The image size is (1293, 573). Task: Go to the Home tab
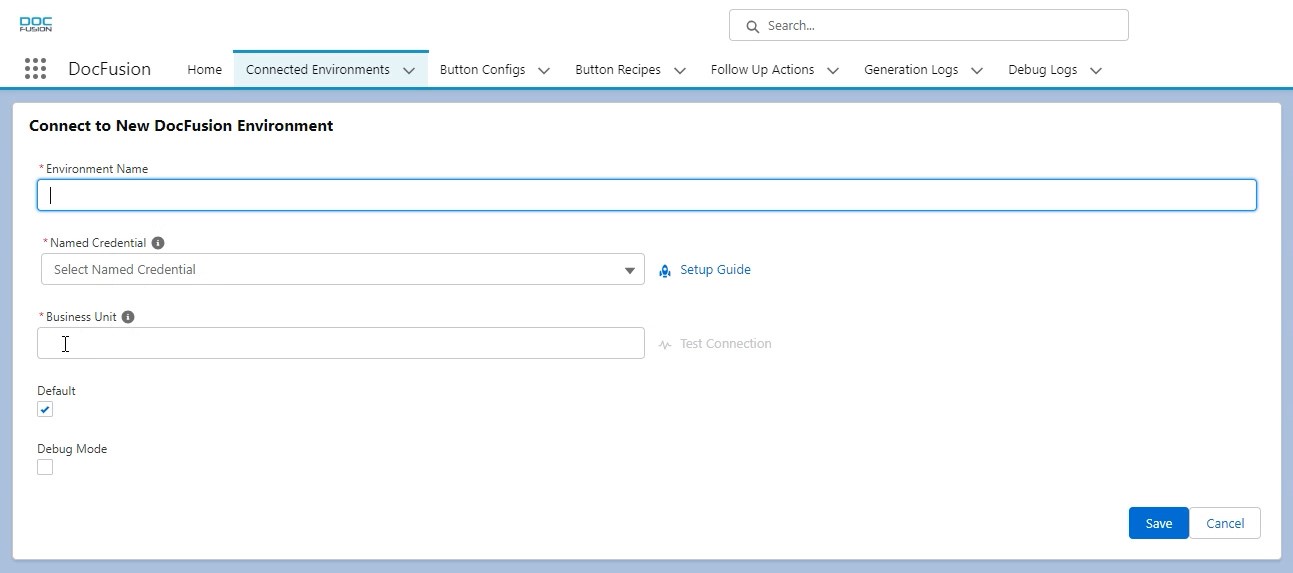[204, 70]
